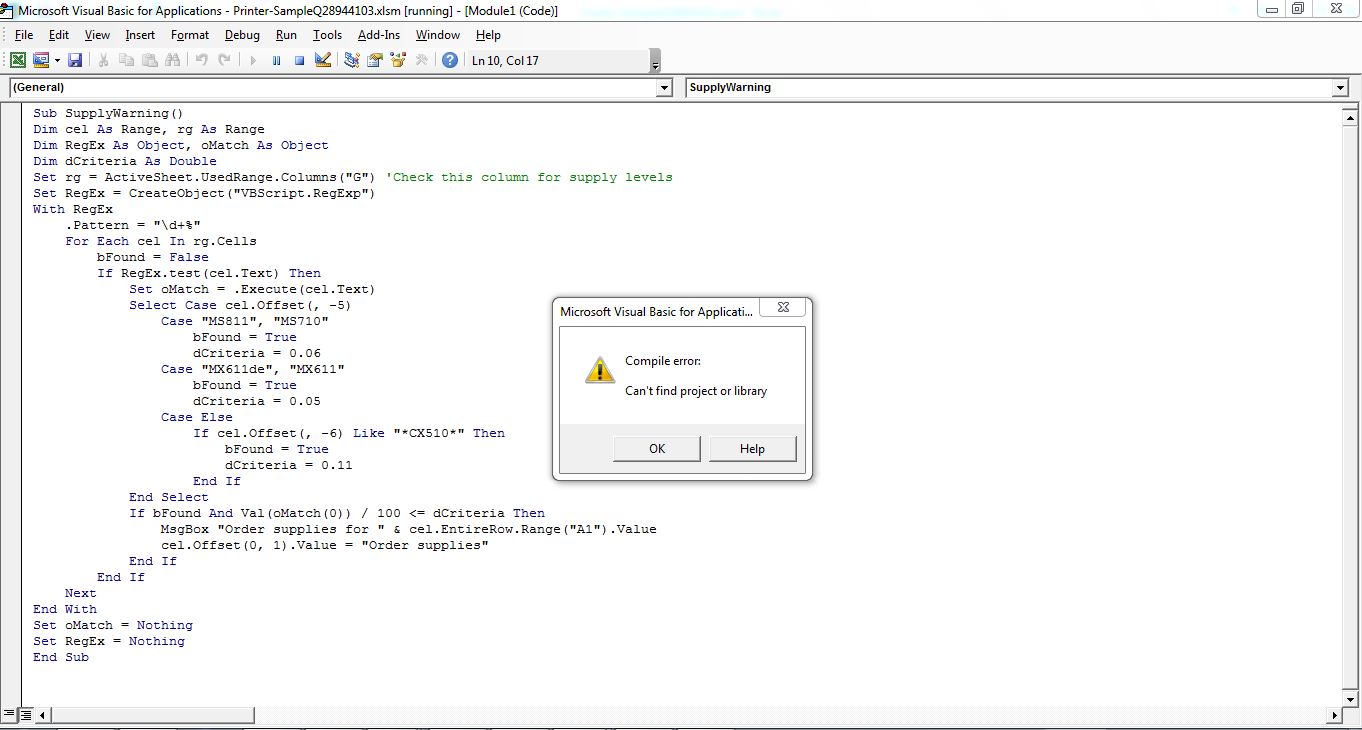This screenshot has width=1362, height=730.
Task: Click the Redo arrow icon
Action: 224,60
